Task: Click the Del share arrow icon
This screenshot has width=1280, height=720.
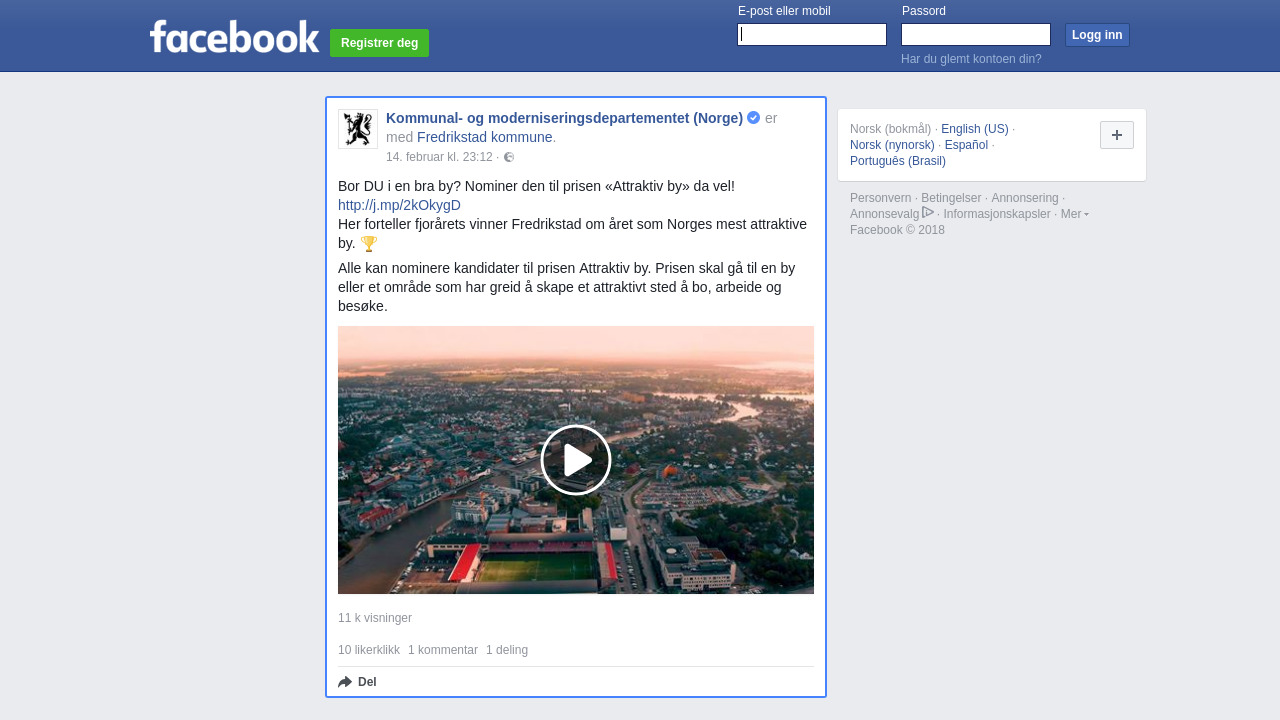Action: tap(345, 682)
